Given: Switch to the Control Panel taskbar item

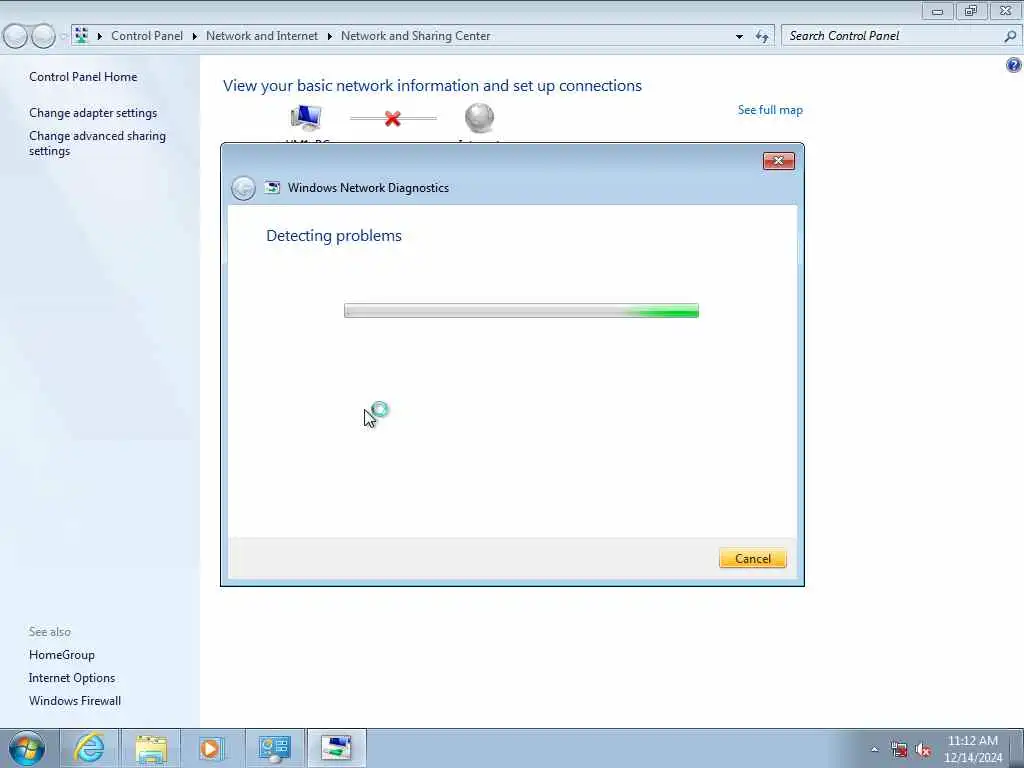Looking at the screenshot, I should [x=274, y=748].
